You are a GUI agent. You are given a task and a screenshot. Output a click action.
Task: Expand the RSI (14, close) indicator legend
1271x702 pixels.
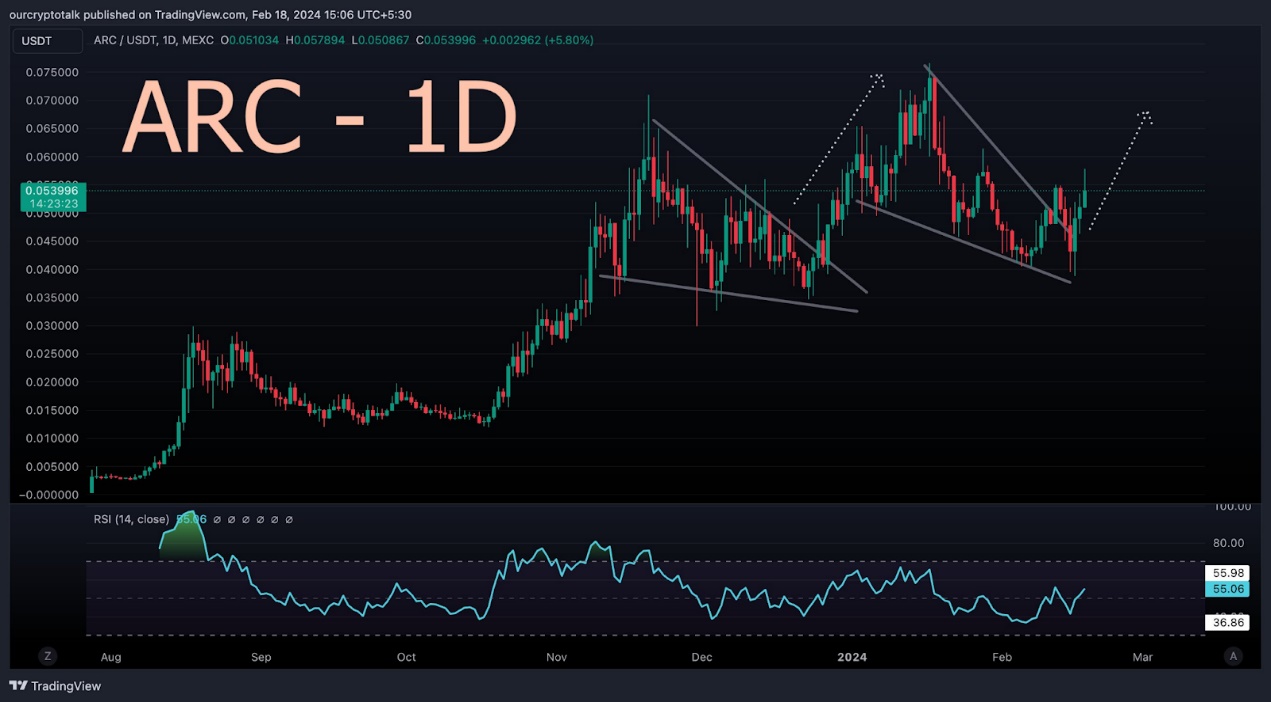[x=132, y=520]
